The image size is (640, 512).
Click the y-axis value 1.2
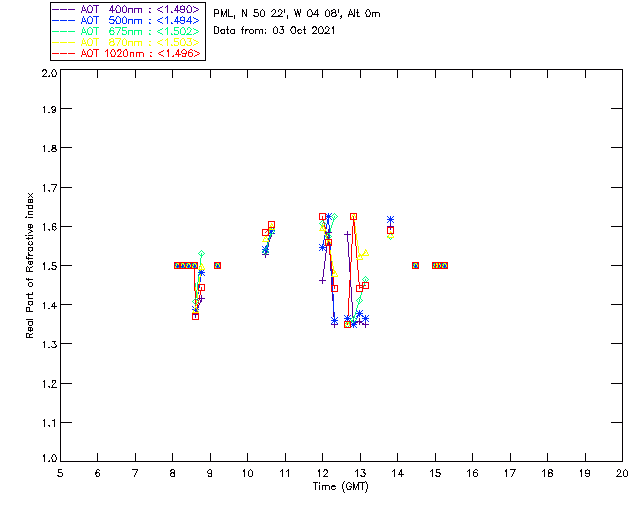point(49,384)
